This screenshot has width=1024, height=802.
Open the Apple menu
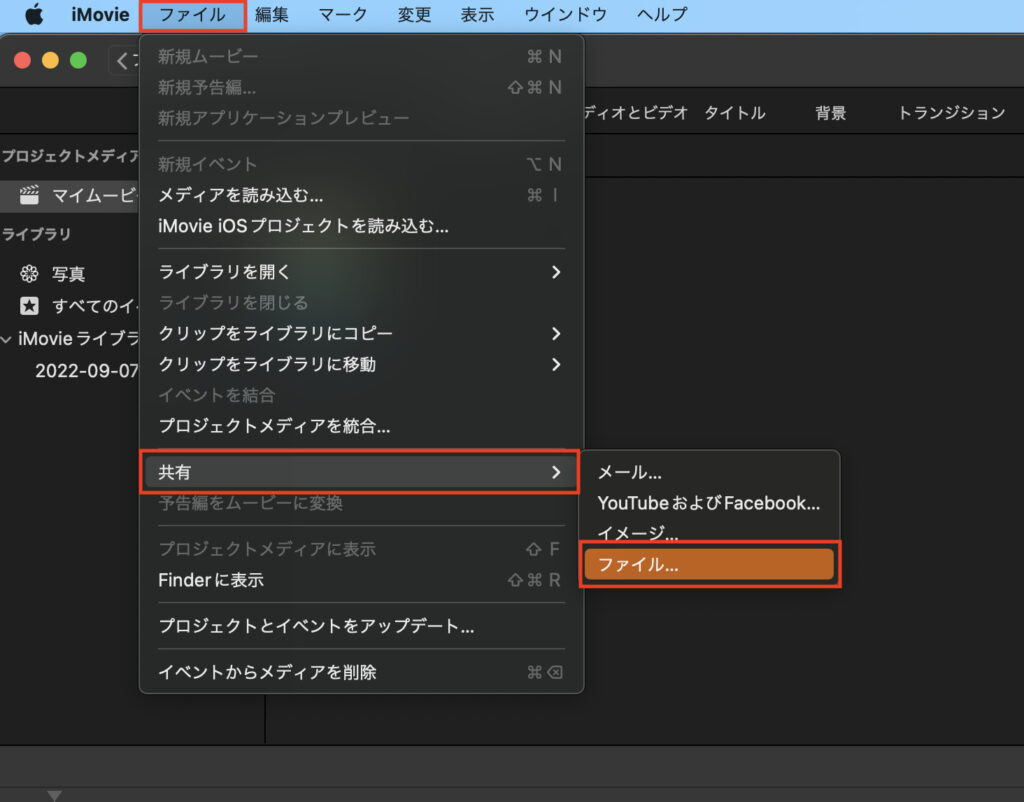[x=34, y=15]
